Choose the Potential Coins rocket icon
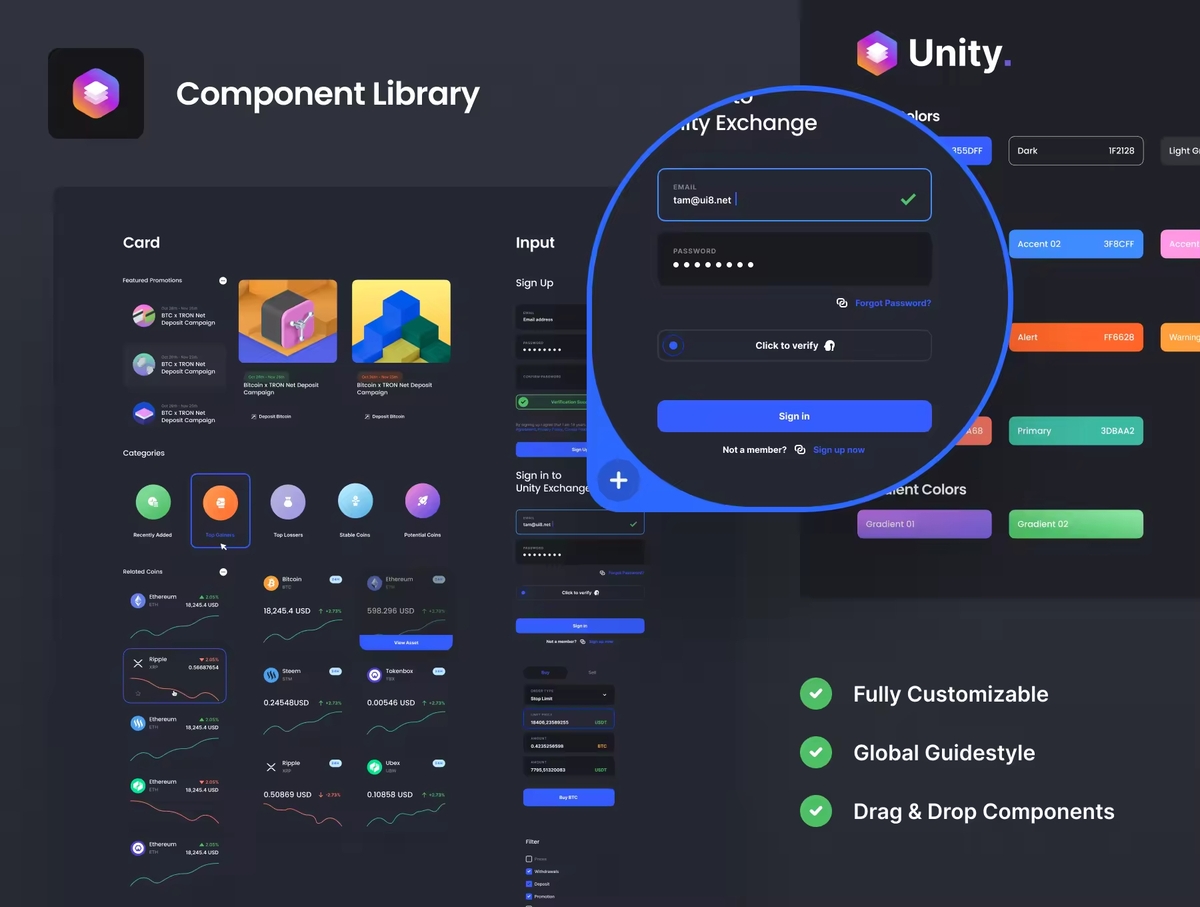Screen dimensions: 1200x907 (x=422, y=502)
